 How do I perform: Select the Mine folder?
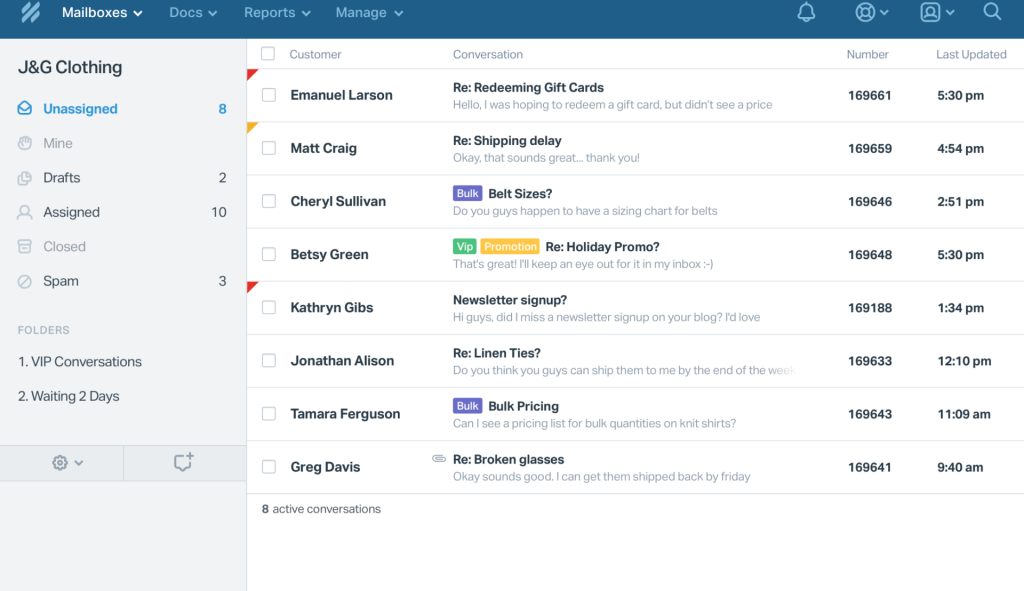point(123,143)
